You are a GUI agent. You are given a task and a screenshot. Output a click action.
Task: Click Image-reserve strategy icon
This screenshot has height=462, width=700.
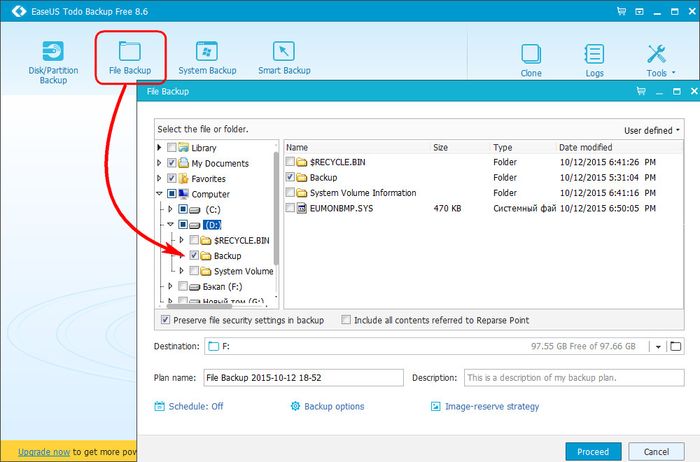(436, 406)
